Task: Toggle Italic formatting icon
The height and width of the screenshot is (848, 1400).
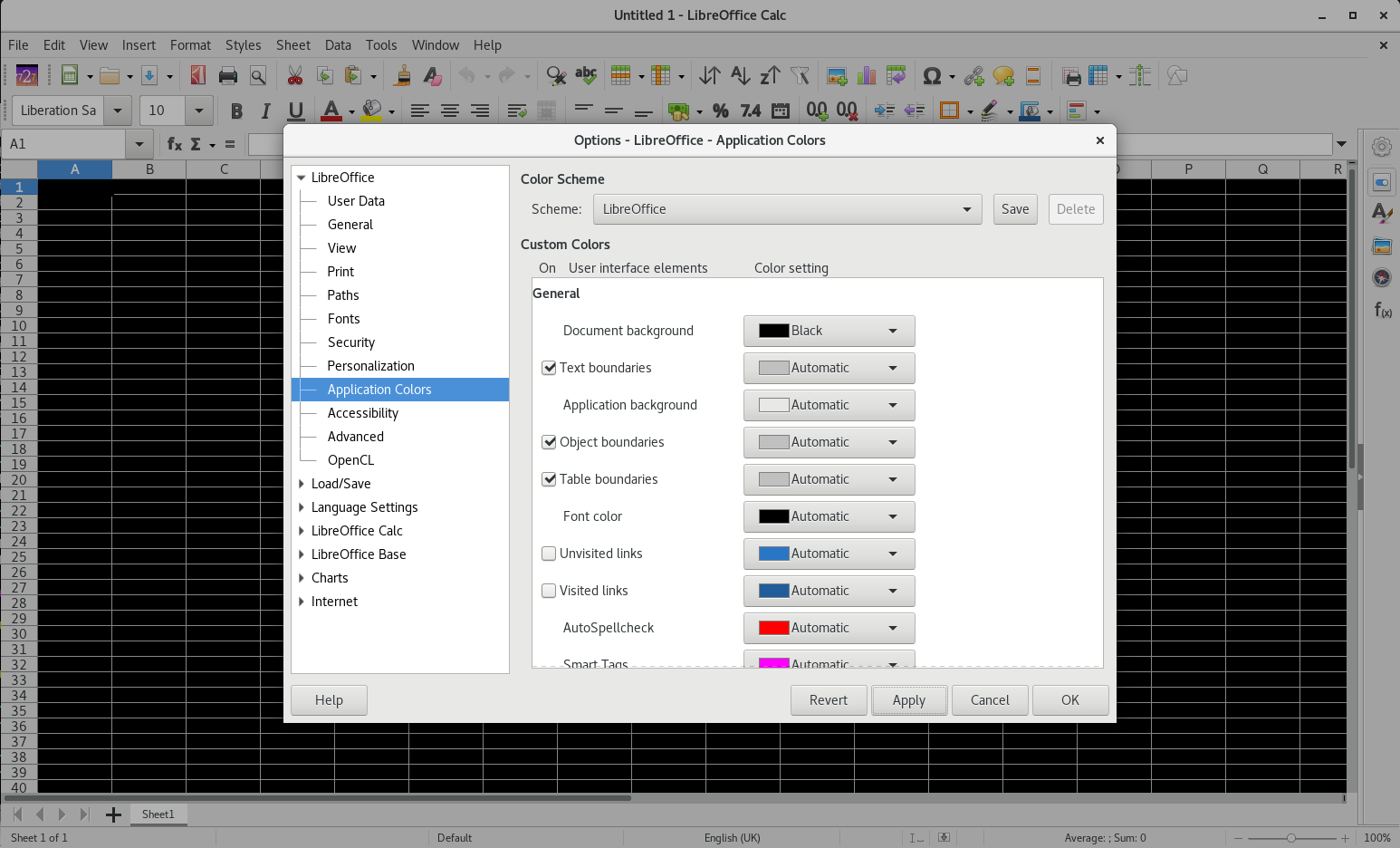Action: pos(265,111)
